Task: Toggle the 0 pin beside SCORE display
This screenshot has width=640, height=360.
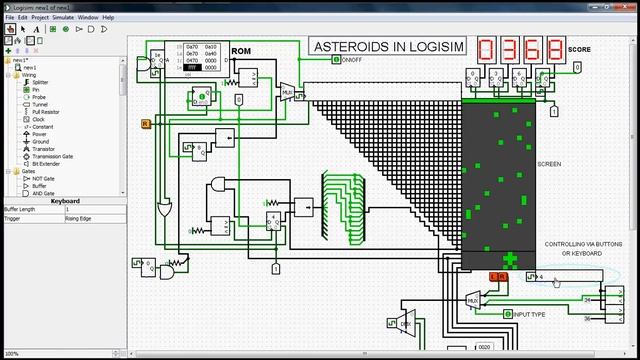Action: 577,67
